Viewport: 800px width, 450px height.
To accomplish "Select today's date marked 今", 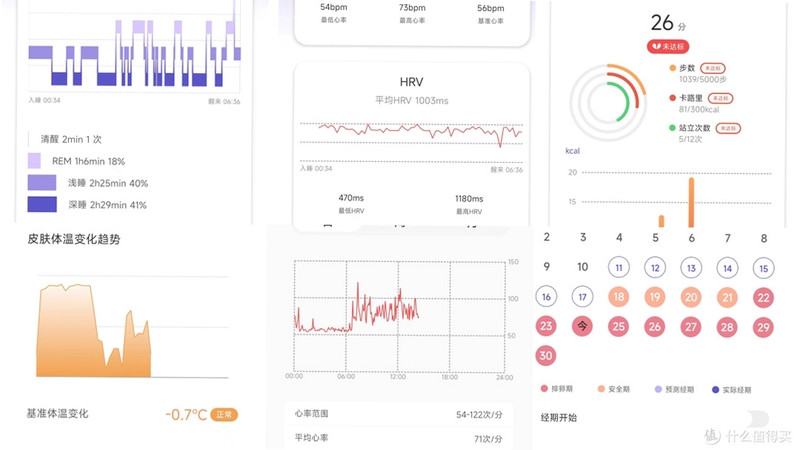I will [x=582, y=326].
